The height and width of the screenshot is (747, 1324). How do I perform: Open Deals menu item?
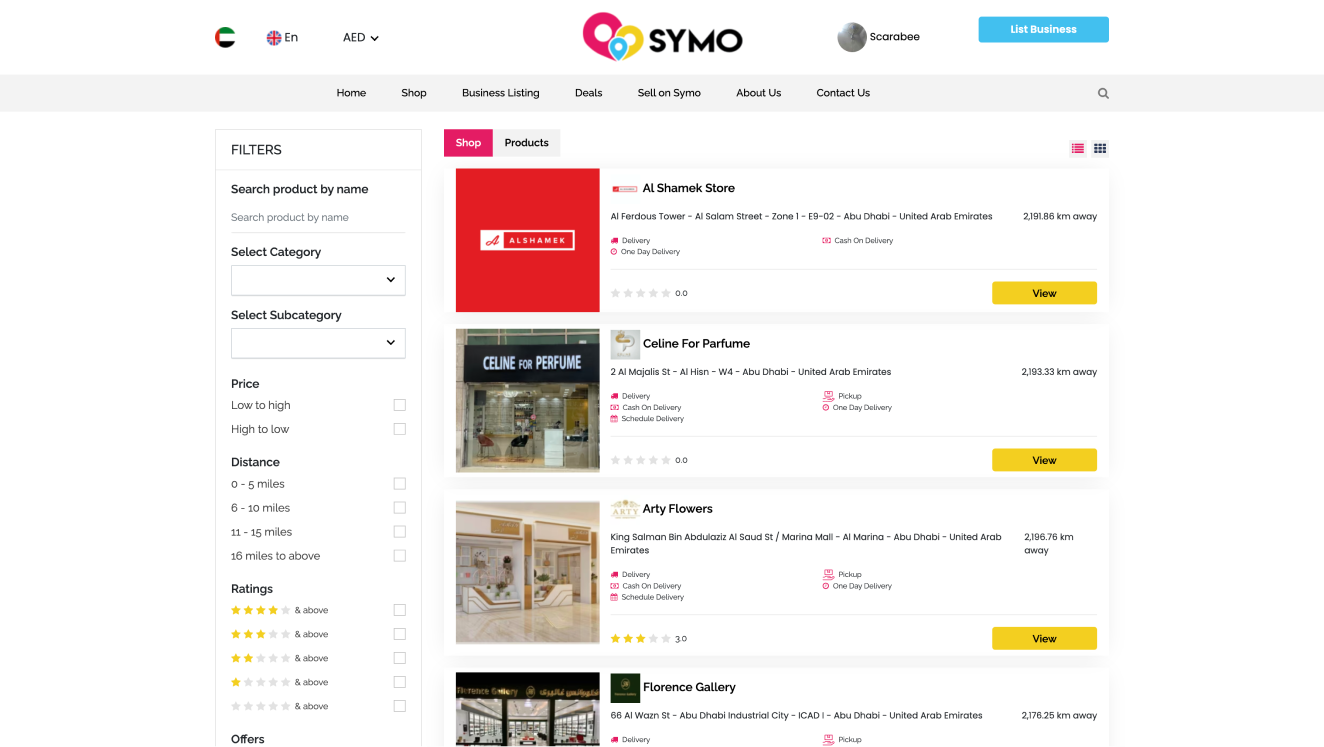tap(588, 93)
